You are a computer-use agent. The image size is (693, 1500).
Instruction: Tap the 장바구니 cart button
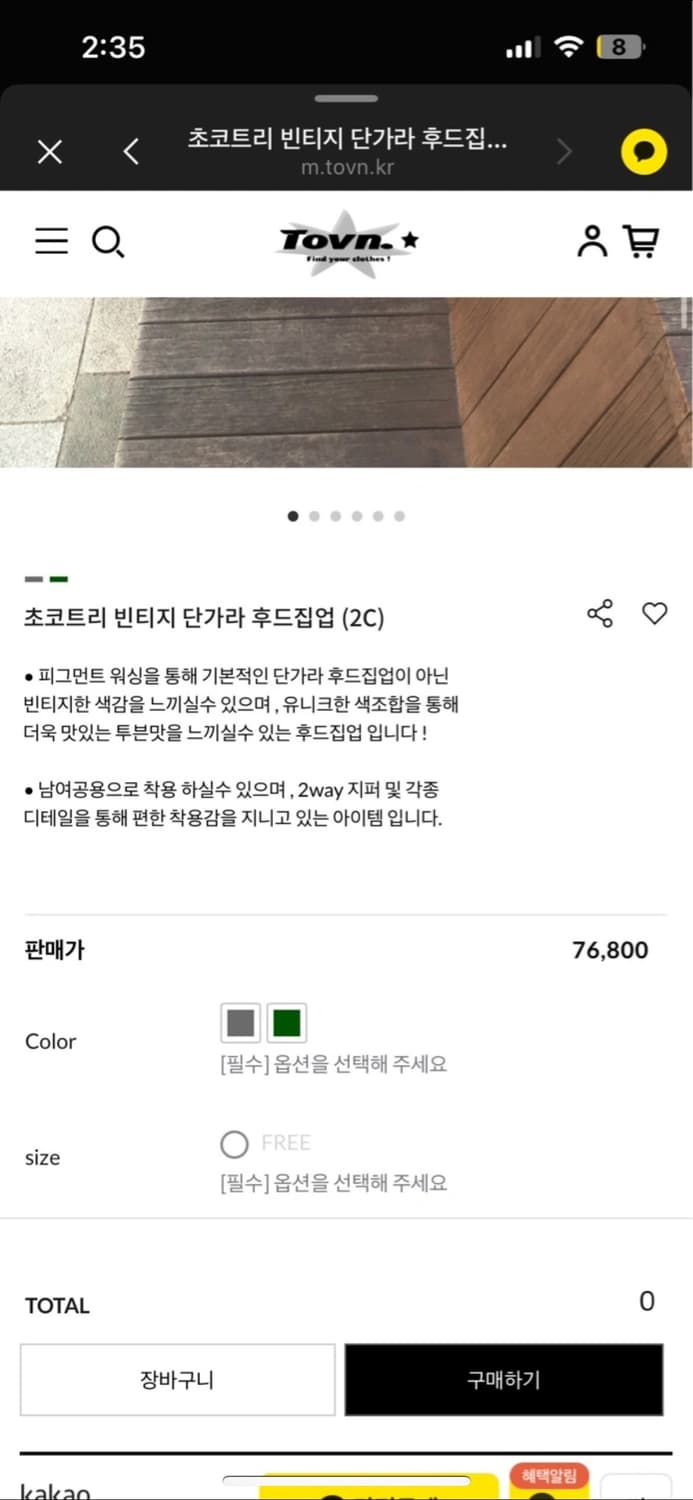click(x=177, y=1379)
